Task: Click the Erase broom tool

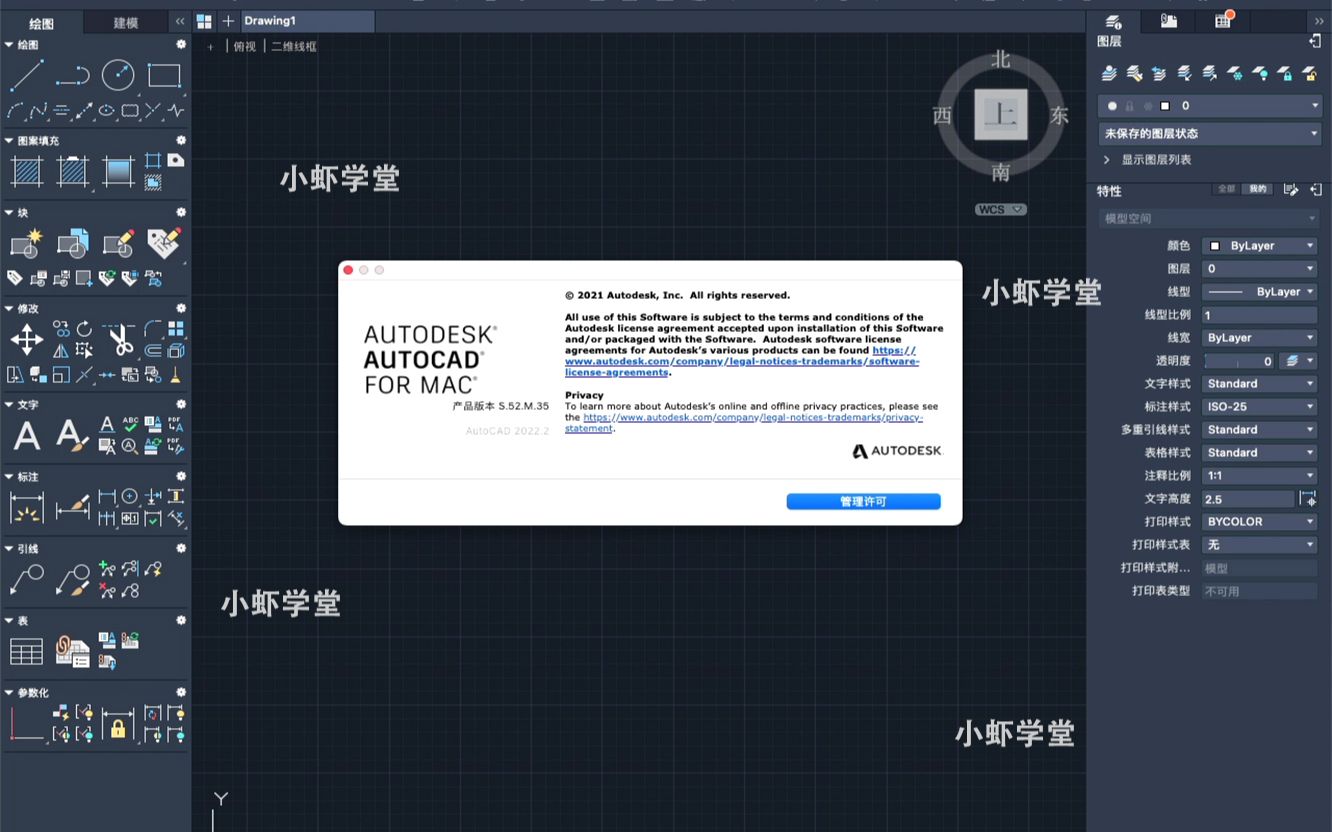Action: (x=176, y=375)
